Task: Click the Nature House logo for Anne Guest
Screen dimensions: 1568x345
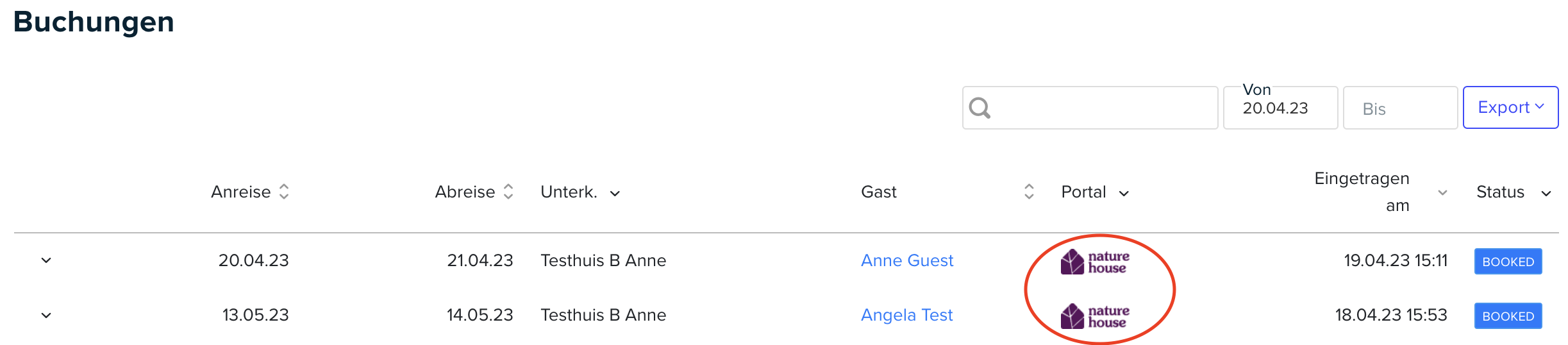Action: [x=1095, y=262]
